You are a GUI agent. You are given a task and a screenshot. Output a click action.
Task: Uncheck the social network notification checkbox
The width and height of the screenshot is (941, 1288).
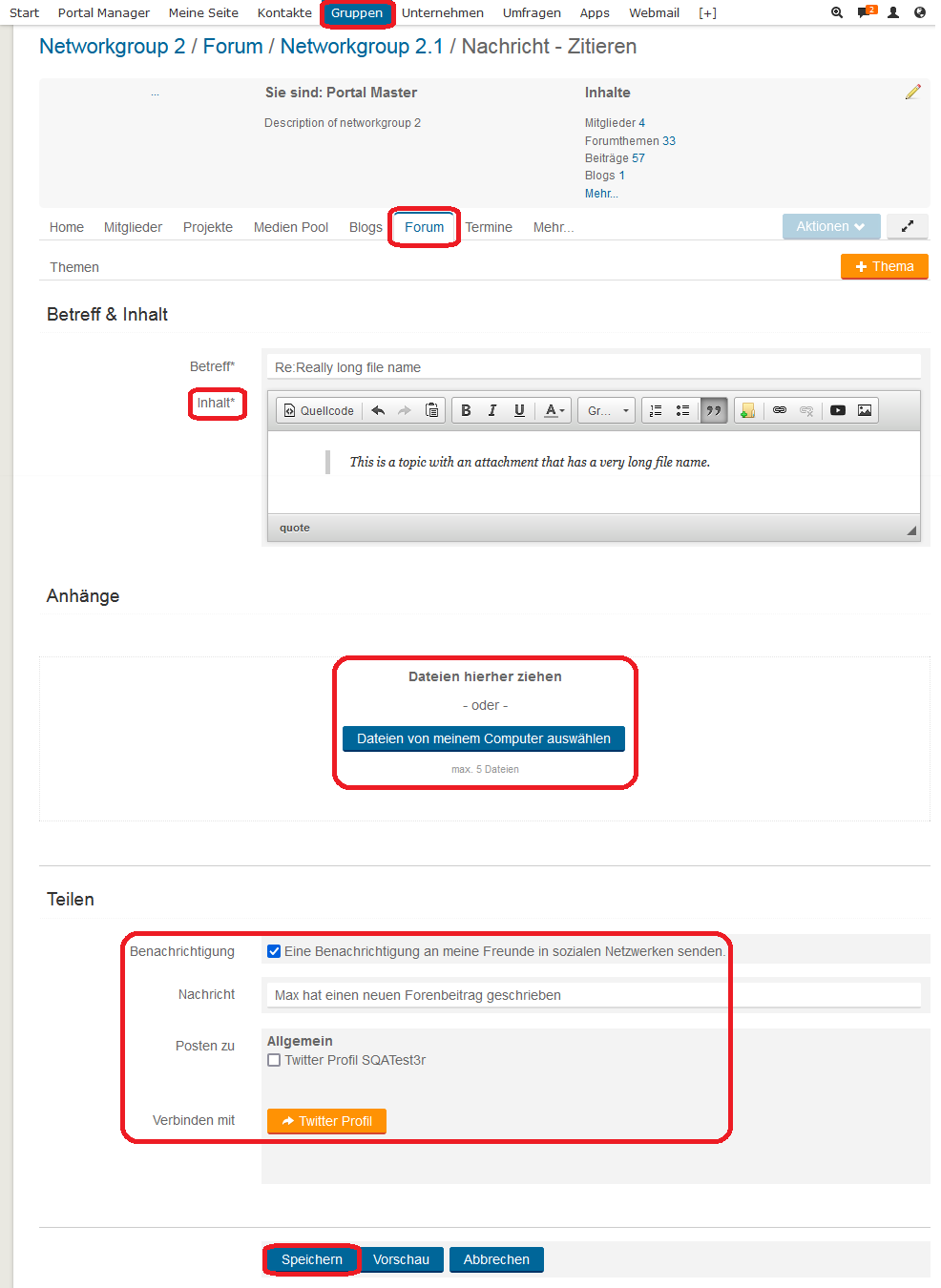pyautogui.click(x=274, y=951)
